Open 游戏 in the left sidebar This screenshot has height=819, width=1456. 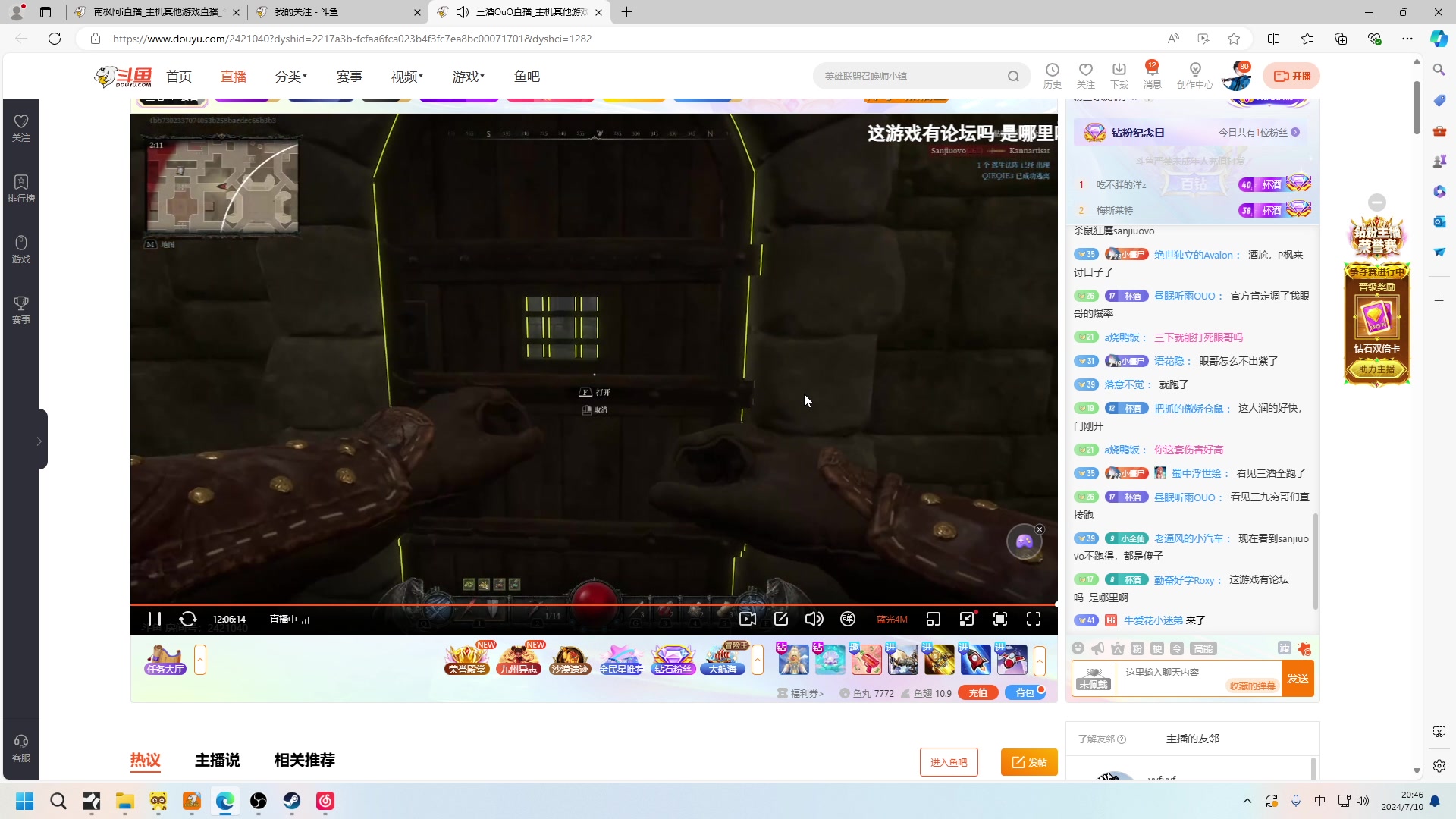pos(21,249)
